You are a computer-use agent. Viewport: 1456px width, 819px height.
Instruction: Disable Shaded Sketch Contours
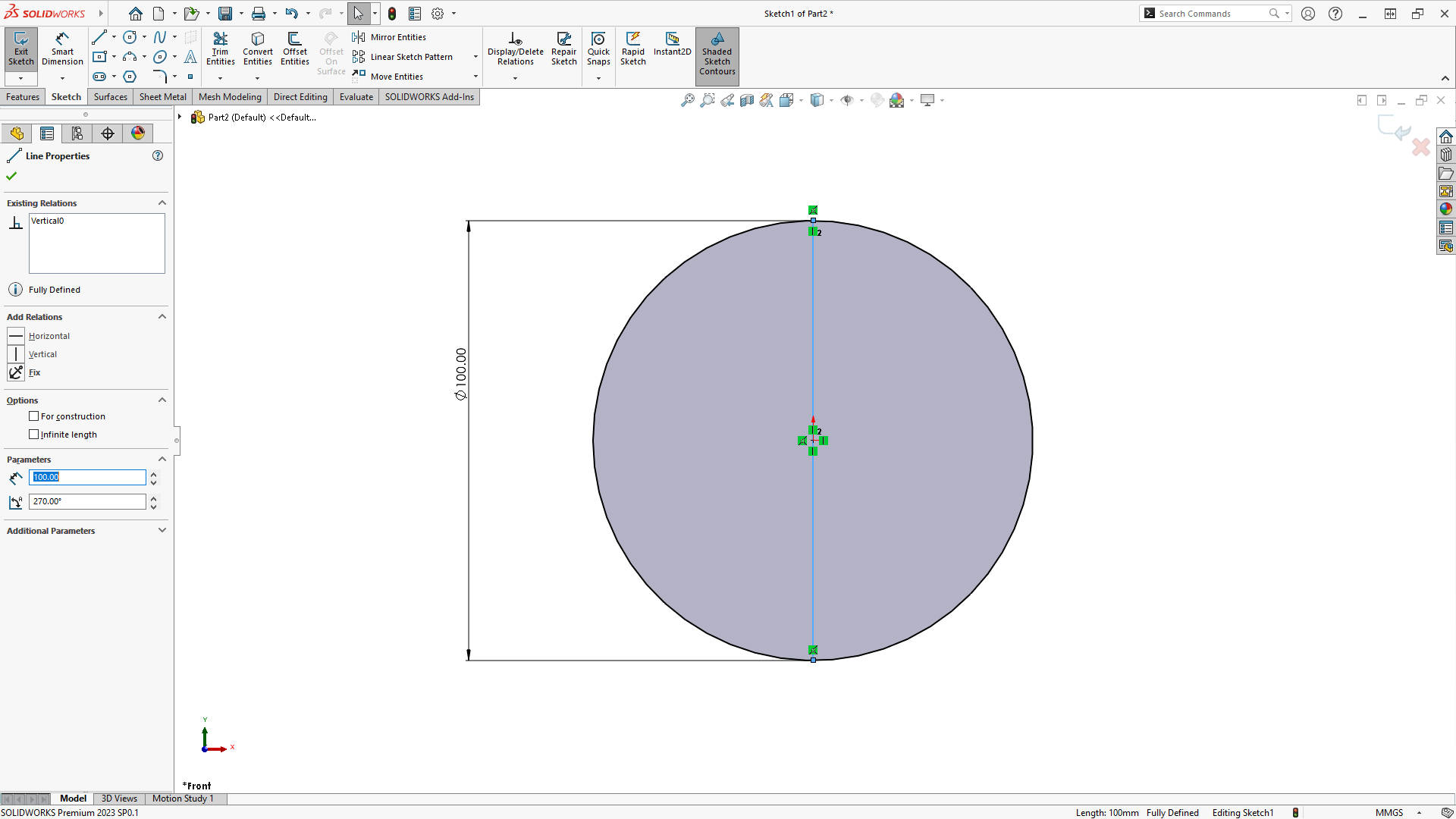pyautogui.click(x=717, y=53)
